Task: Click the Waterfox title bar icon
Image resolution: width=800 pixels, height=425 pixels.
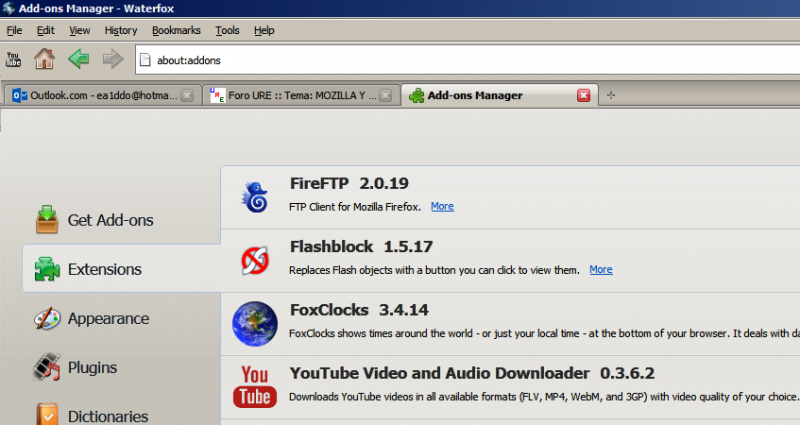Action: 9,8
